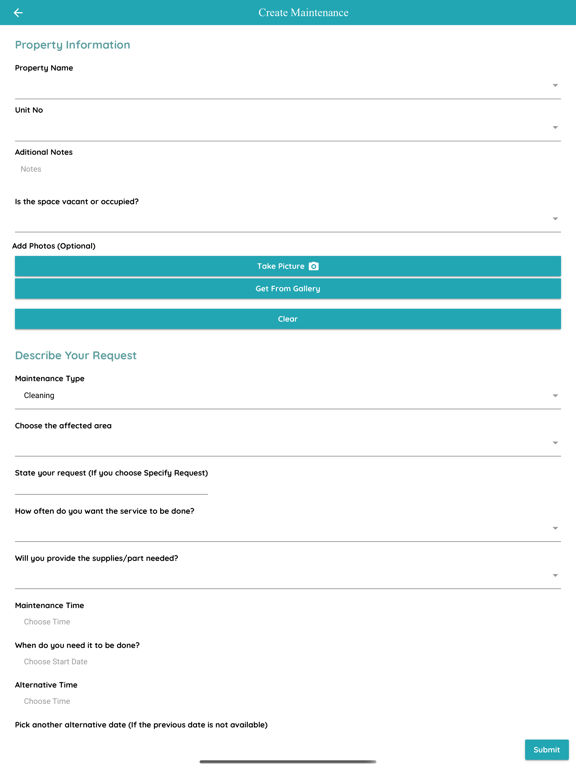
Task: Set the Alternative Time field
Action: coord(47,701)
